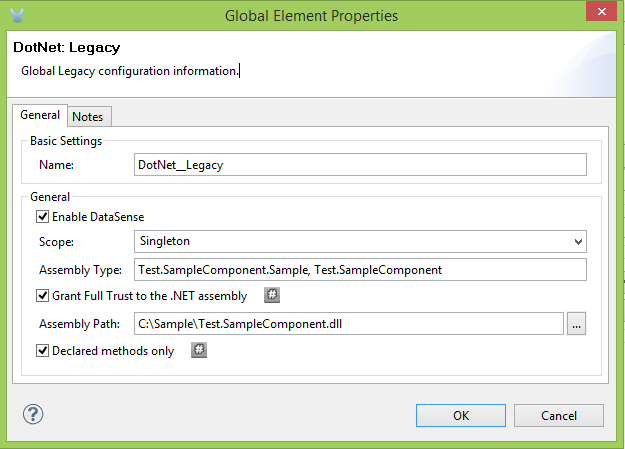Click the expression icon beside Declared methods only
Image resolution: width=625 pixels, height=449 pixels.
click(198, 350)
